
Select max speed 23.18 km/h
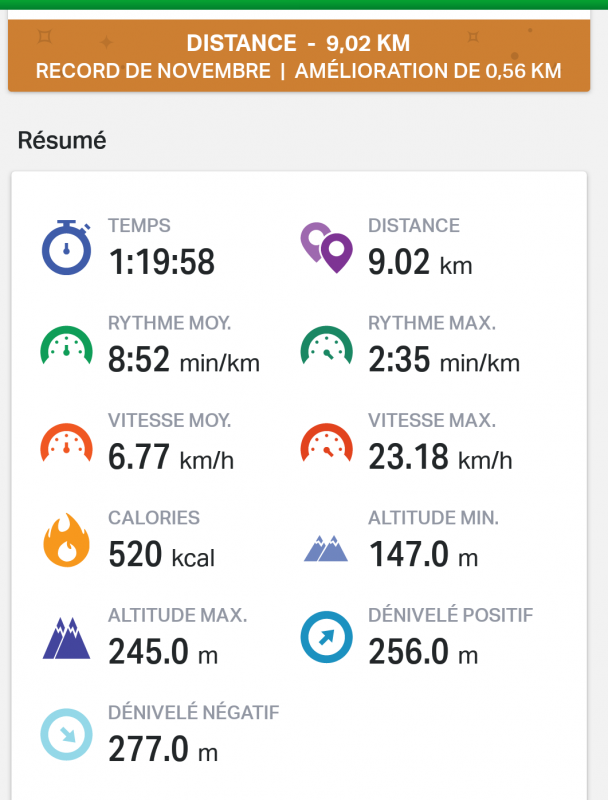440,457
